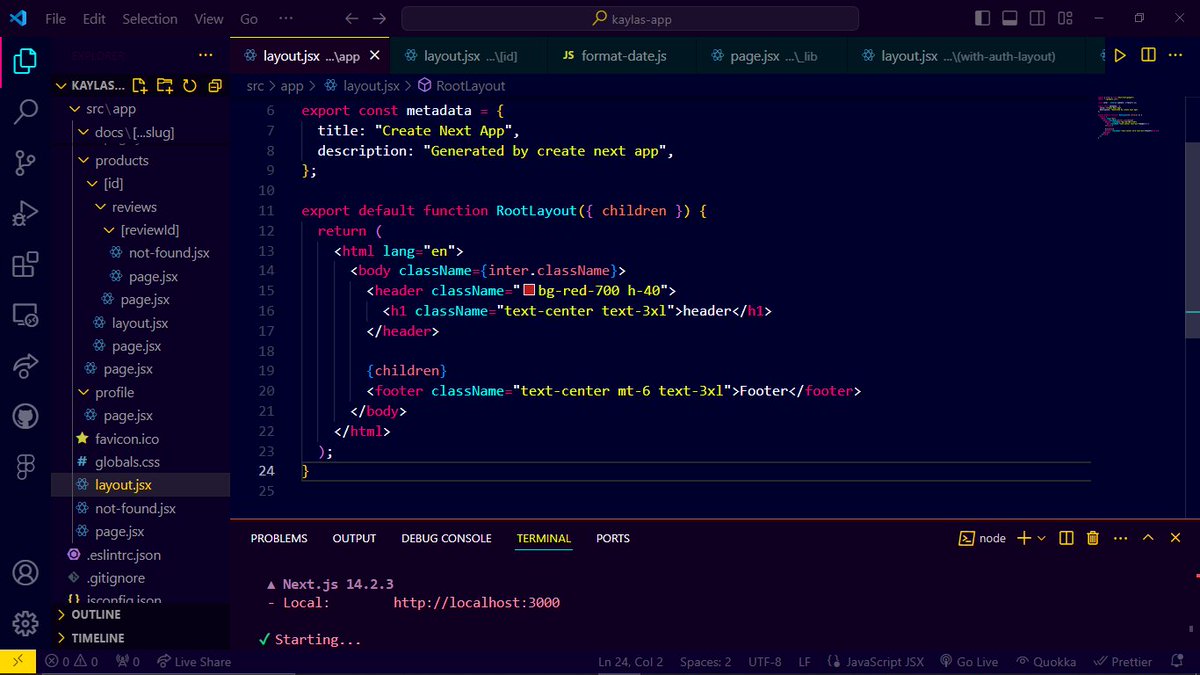The image size is (1200, 675).
Task: Collapse the src\app folder
Action: click(75, 109)
